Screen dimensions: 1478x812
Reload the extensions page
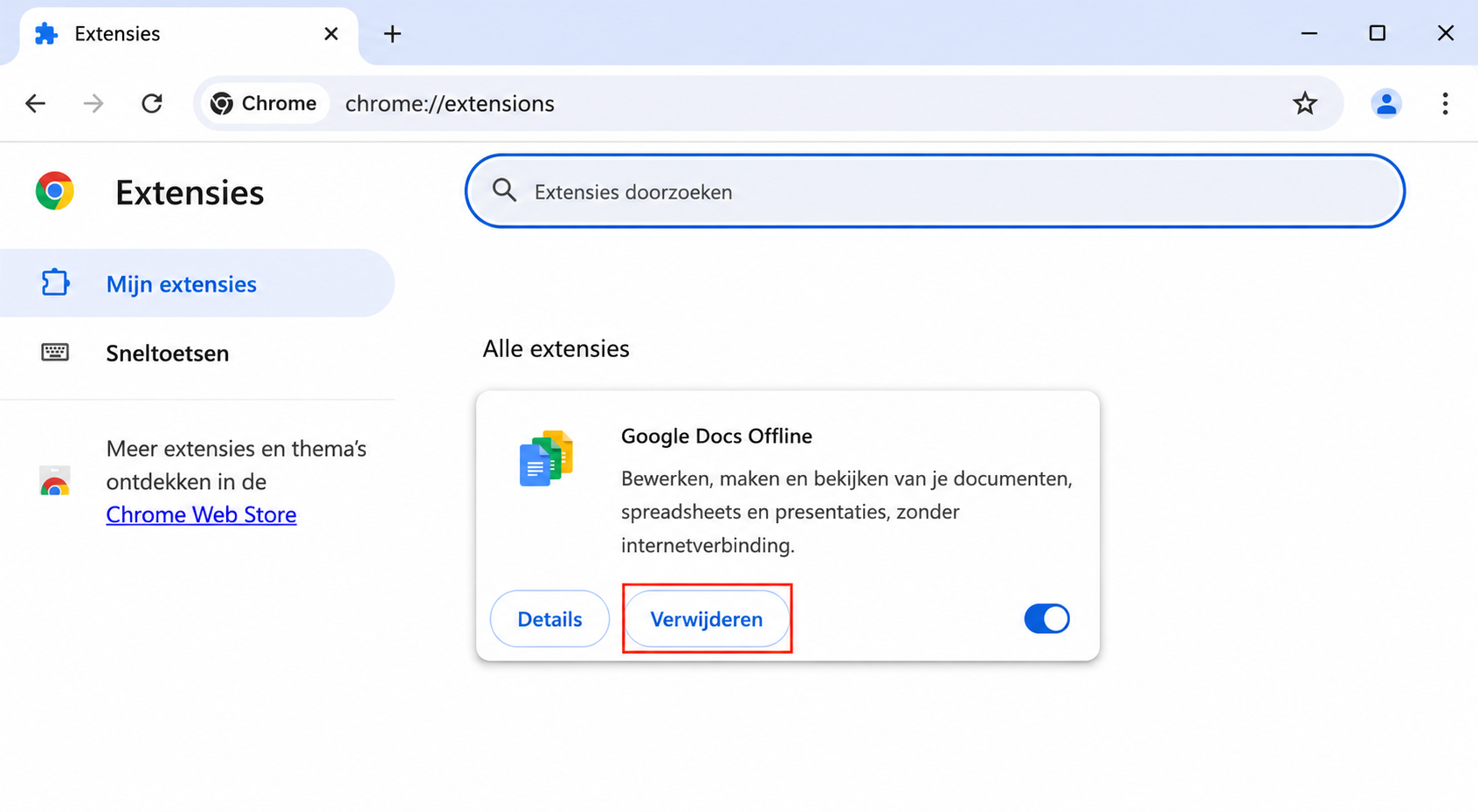[152, 103]
